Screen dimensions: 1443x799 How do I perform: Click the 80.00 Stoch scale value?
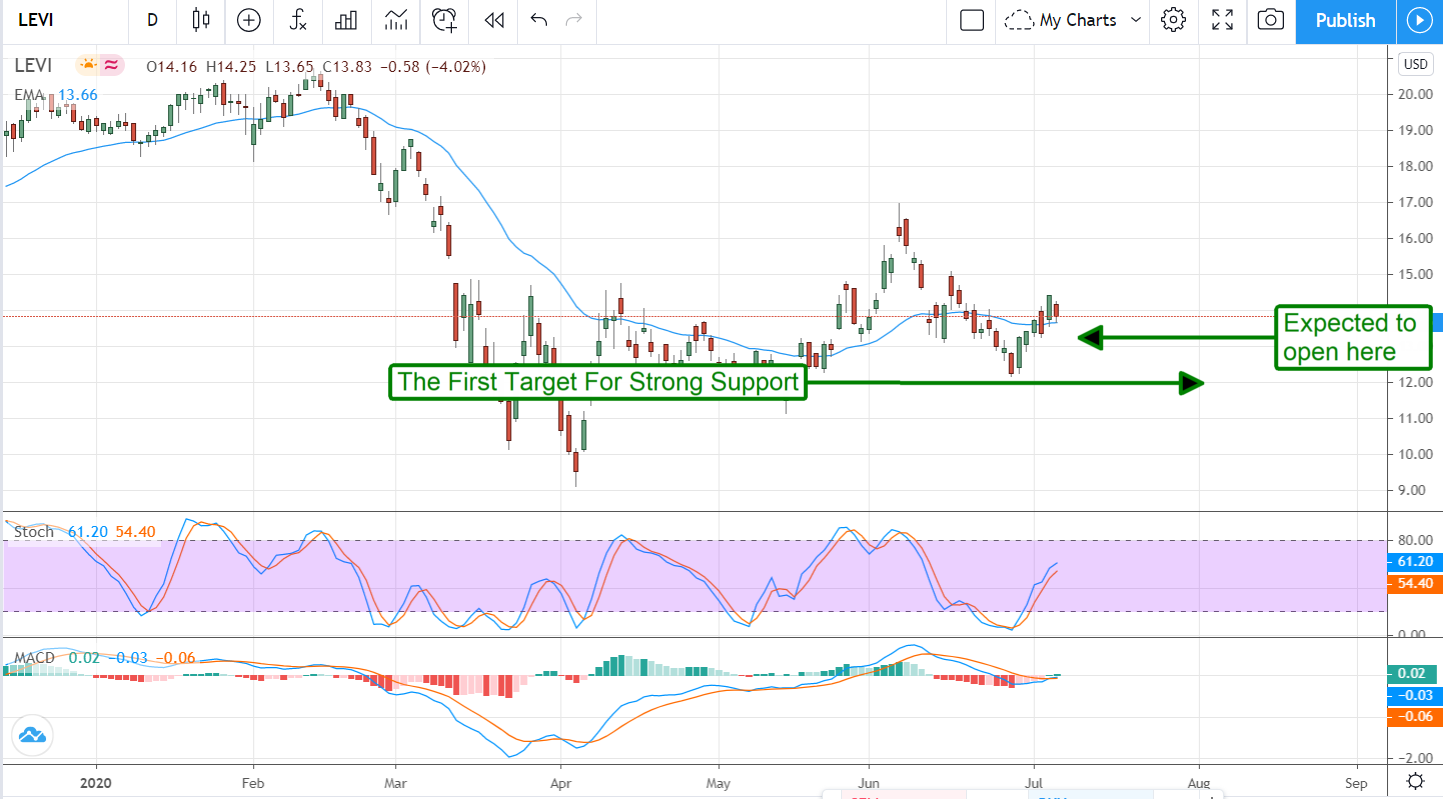pyautogui.click(x=1416, y=541)
